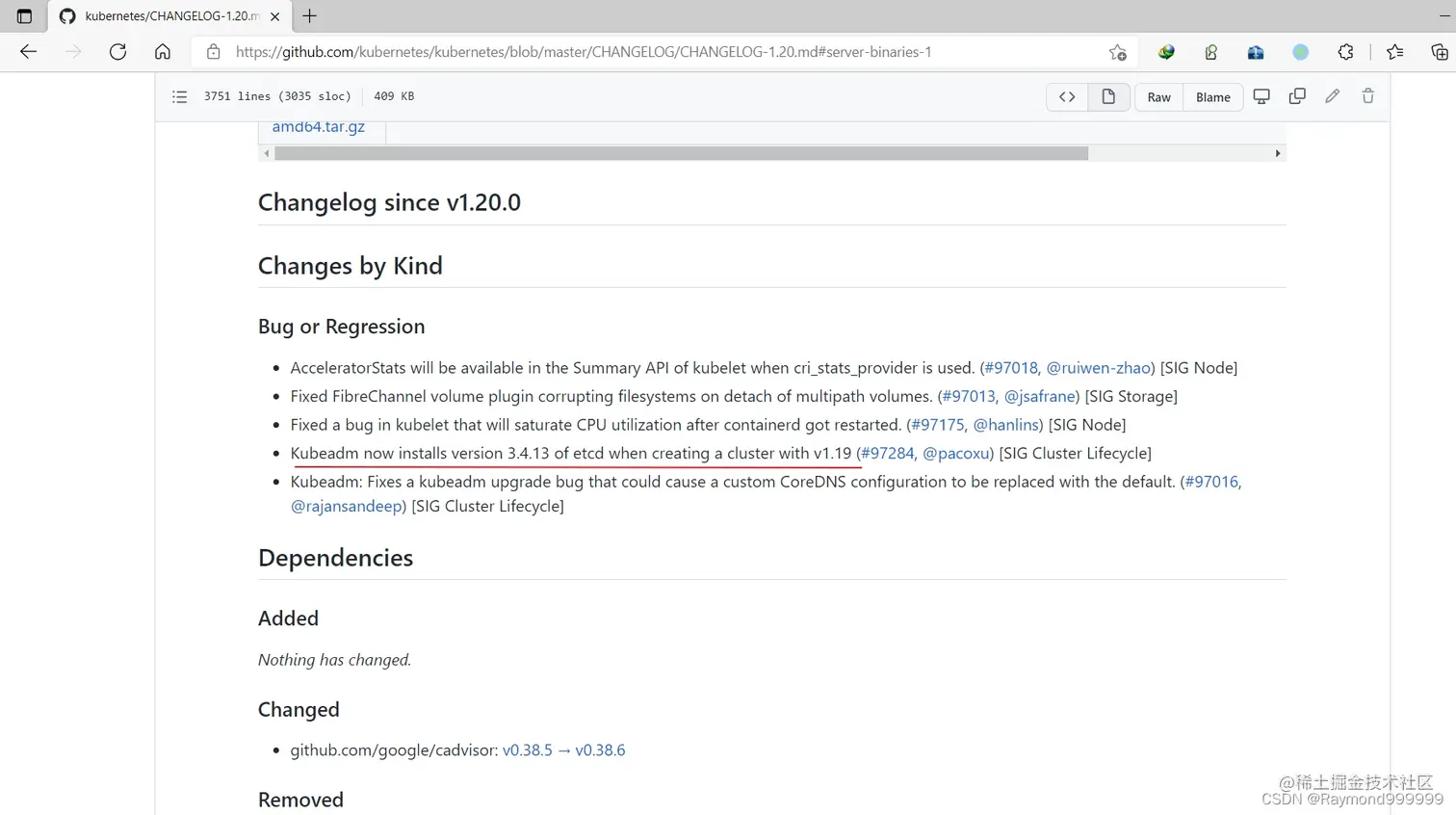View site security lock information
Image resolution: width=1456 pixels, height=815 pixels.
[214, 52]
